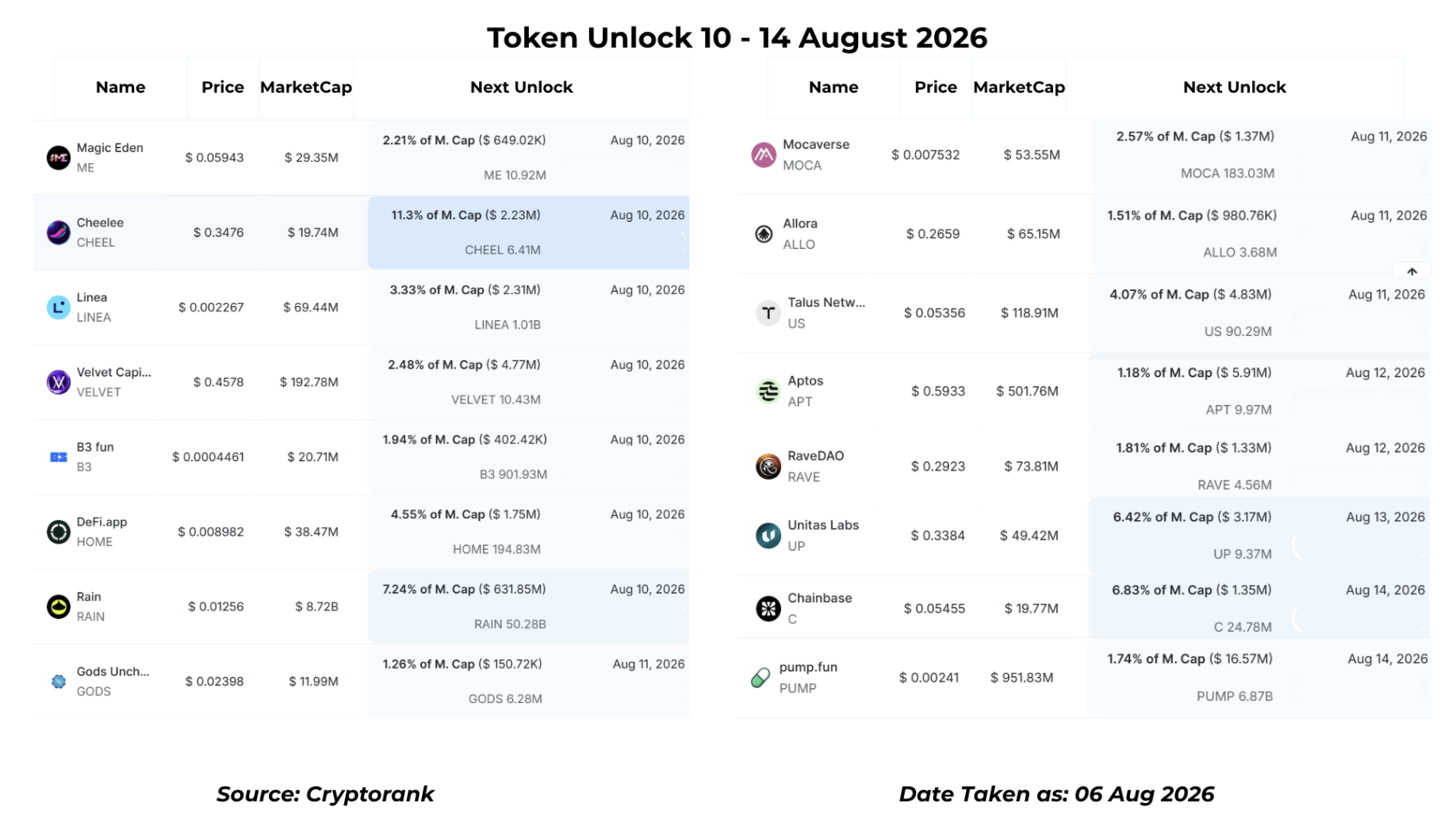The image size is (1456, 837).
Task: Click the Cheelee token logo
Action: click(58, 232)
